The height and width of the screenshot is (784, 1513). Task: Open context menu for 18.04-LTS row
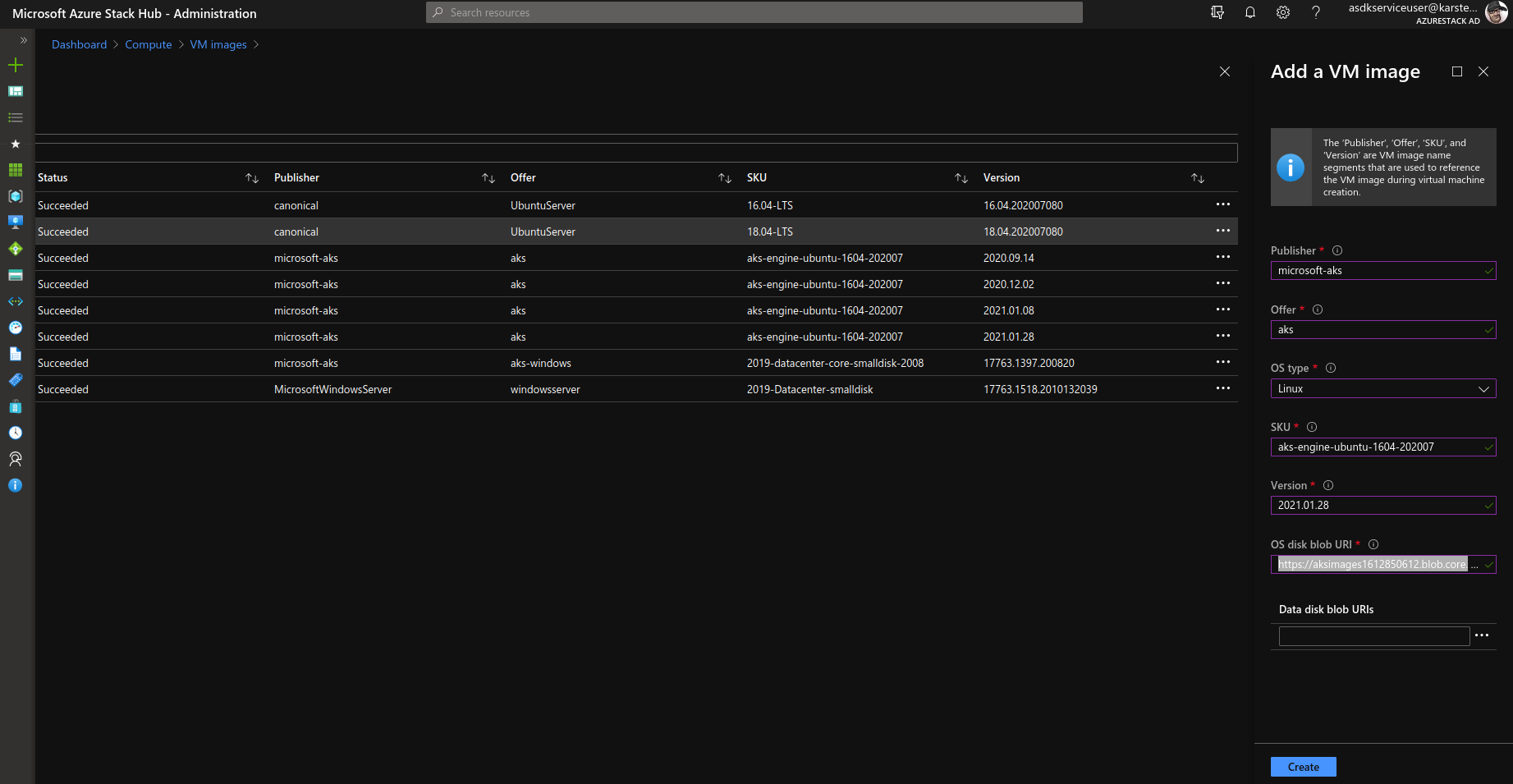pyautogui.click(x=1223, y=231)
